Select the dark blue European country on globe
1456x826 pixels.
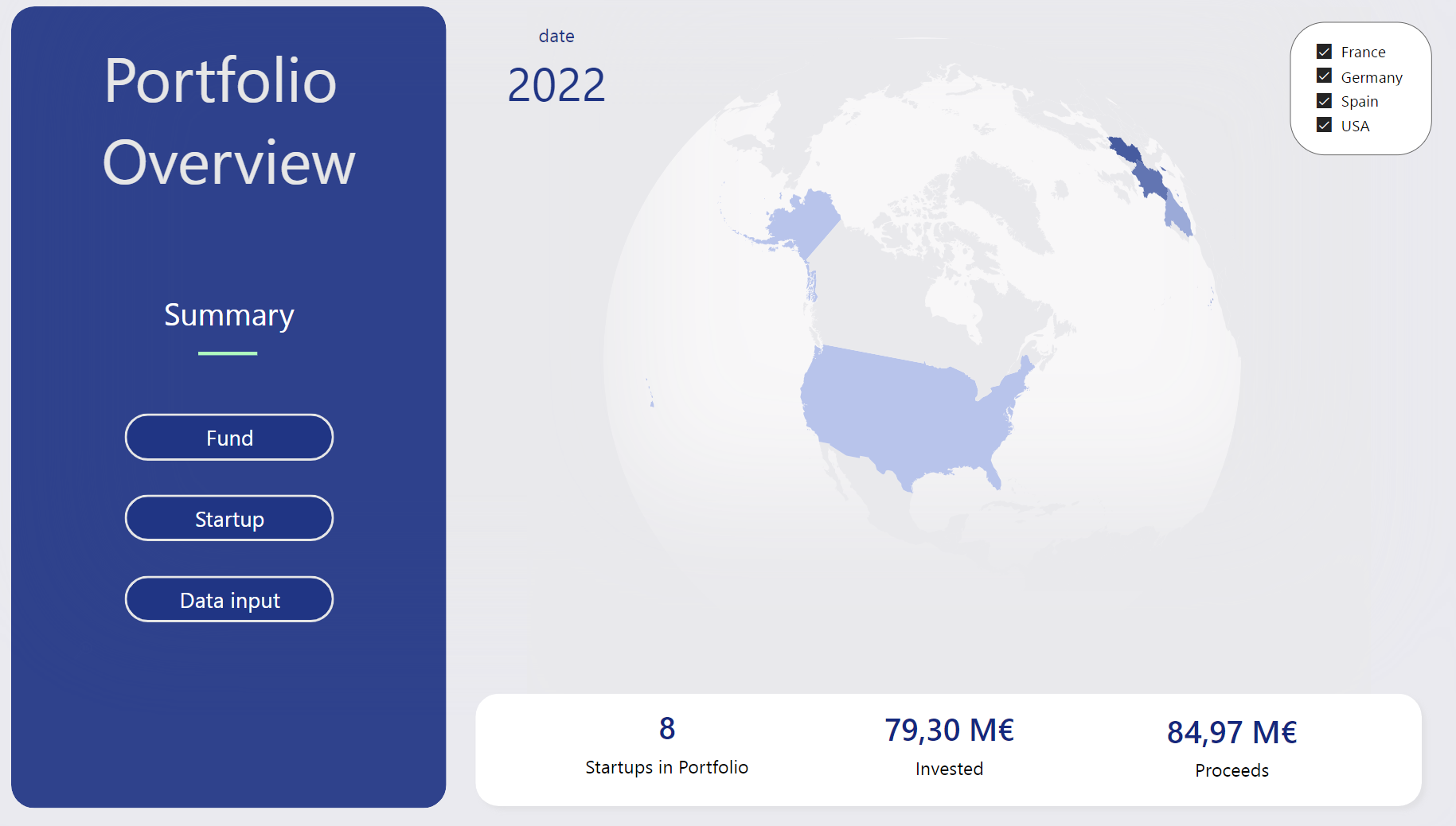[1125, 150]
